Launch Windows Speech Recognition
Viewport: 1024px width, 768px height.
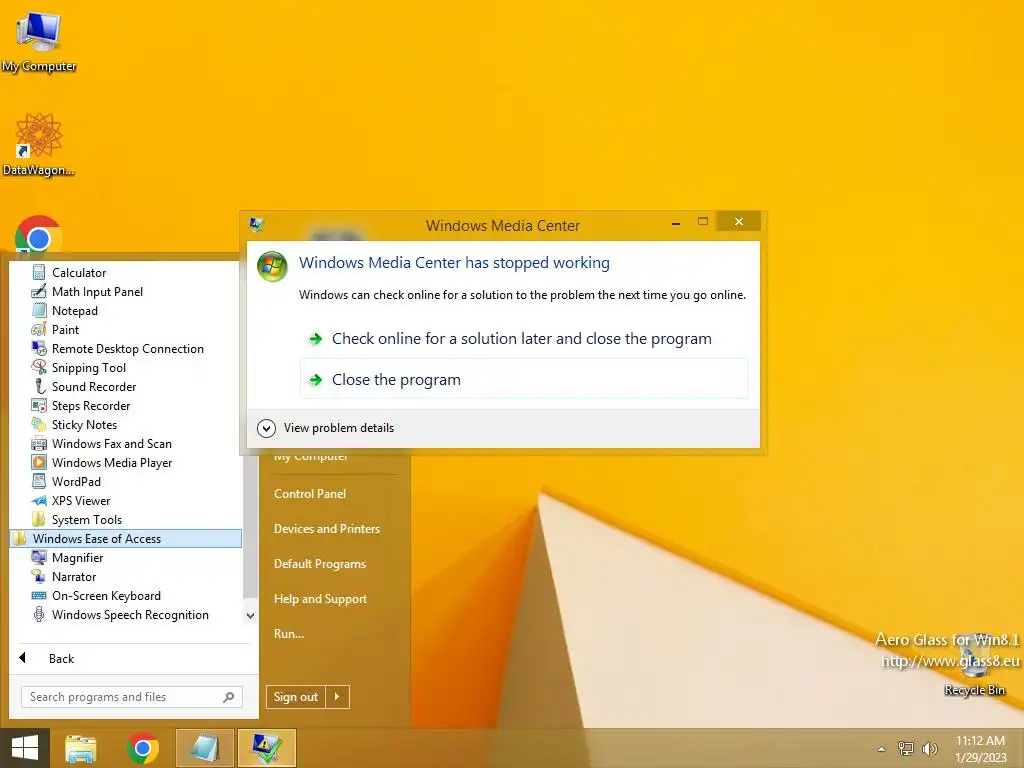(120, 614)
